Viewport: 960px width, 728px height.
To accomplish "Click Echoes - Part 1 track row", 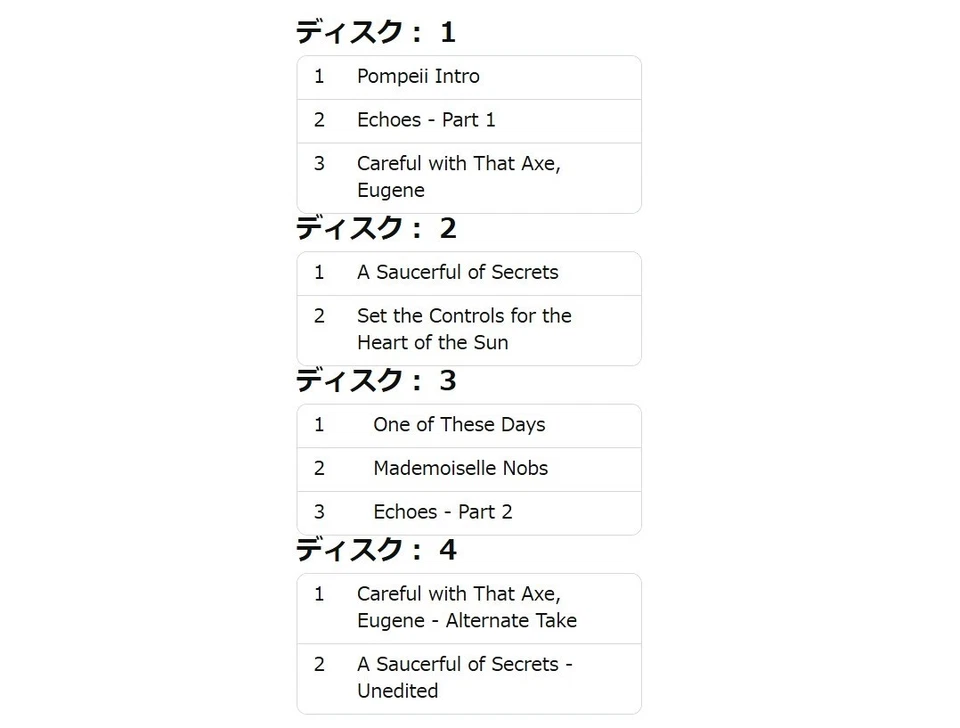I will (x=469, y=121).
